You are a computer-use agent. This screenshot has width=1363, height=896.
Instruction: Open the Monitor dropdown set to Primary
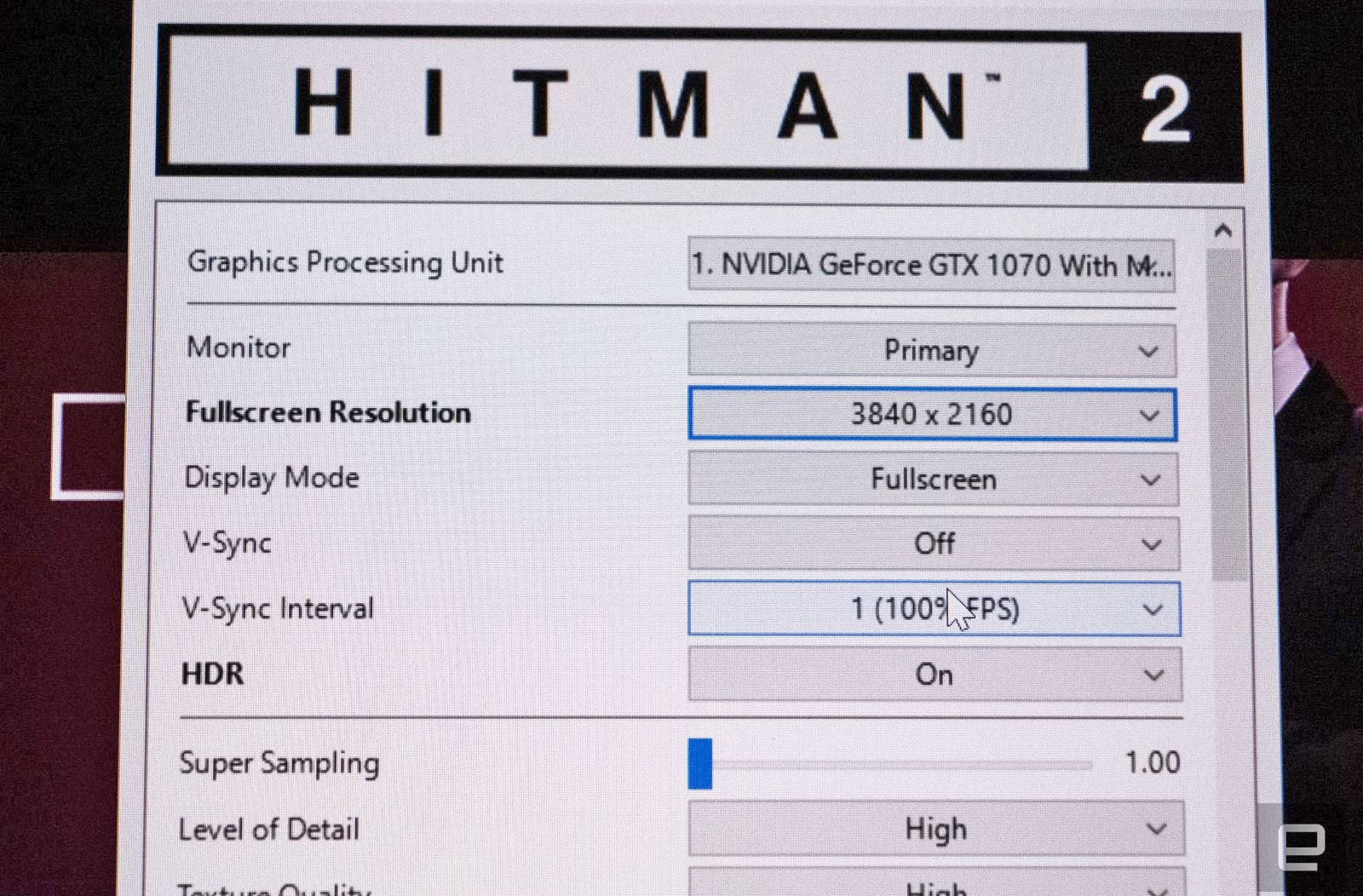(932, 350)
